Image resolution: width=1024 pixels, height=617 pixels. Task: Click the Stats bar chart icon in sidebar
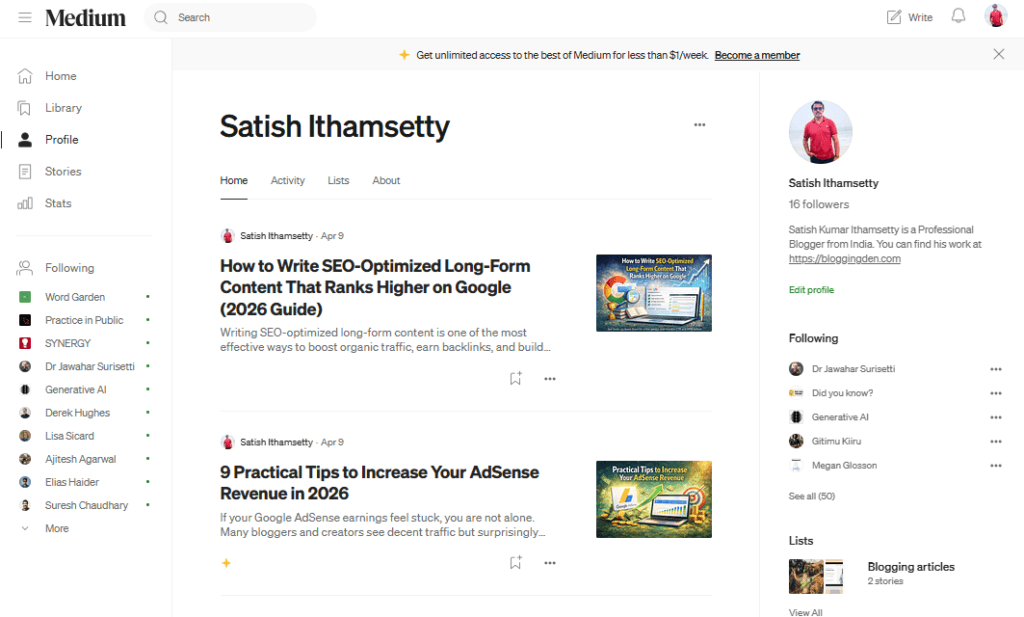[25, 204]
